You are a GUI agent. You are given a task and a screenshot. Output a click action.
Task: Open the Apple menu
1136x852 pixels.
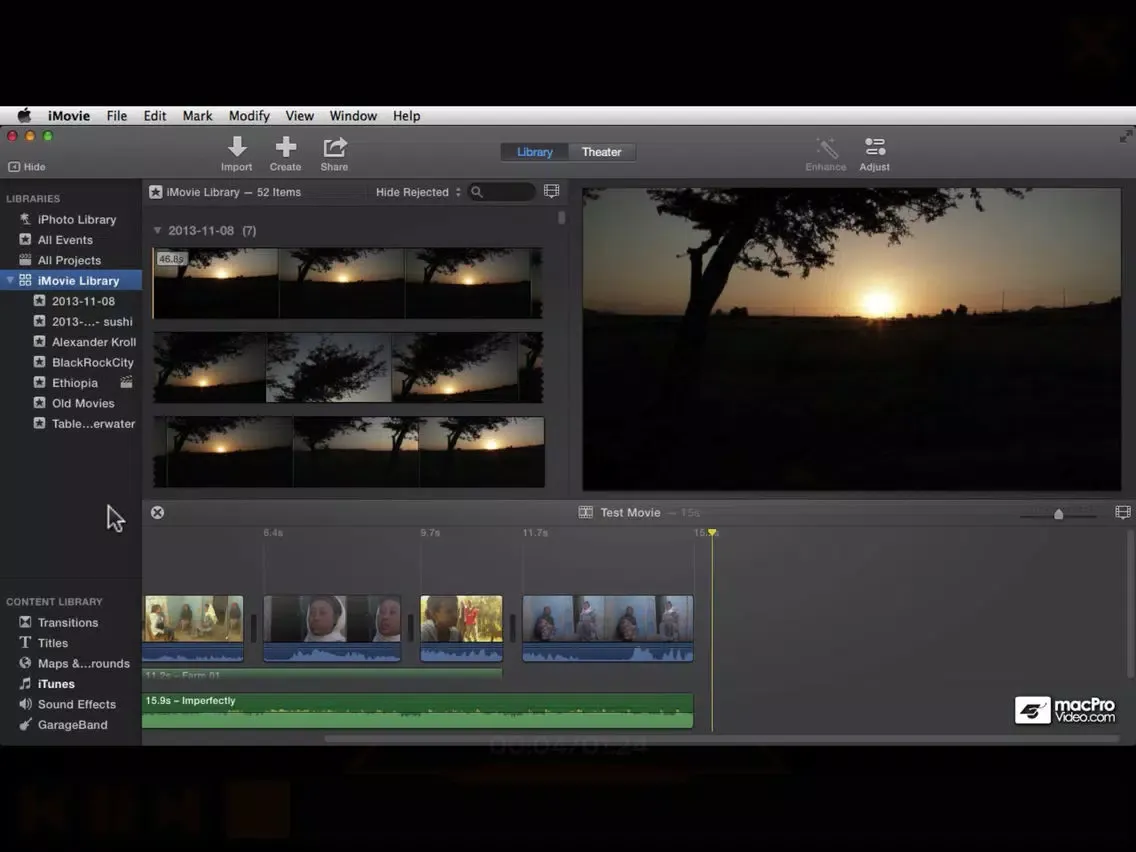click(x=24, y=116)
